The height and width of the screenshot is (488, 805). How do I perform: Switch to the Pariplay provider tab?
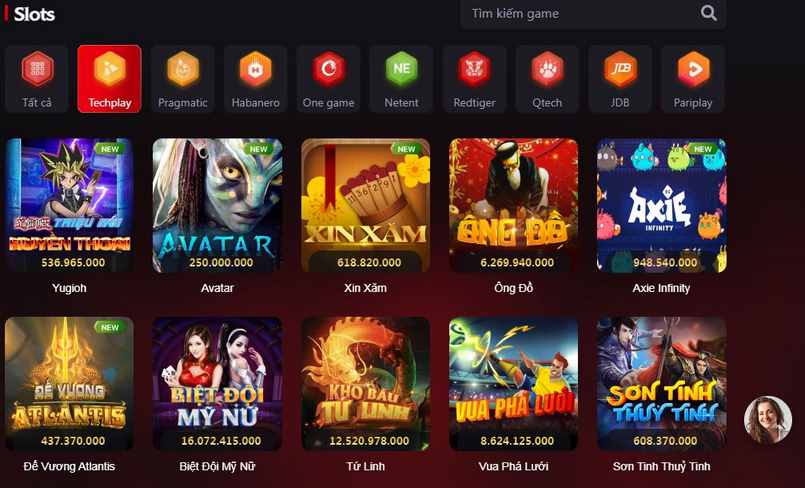point(693,79)
